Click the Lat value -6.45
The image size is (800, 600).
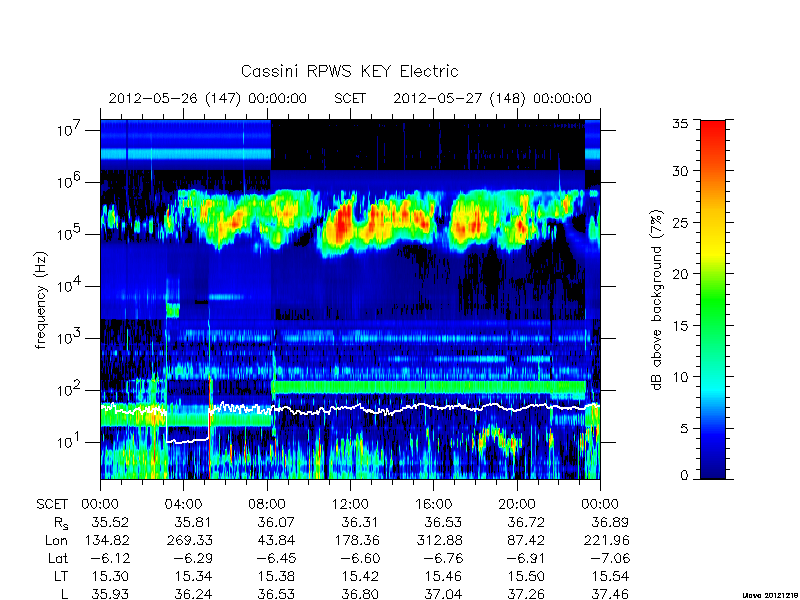(x=276, y=558)
